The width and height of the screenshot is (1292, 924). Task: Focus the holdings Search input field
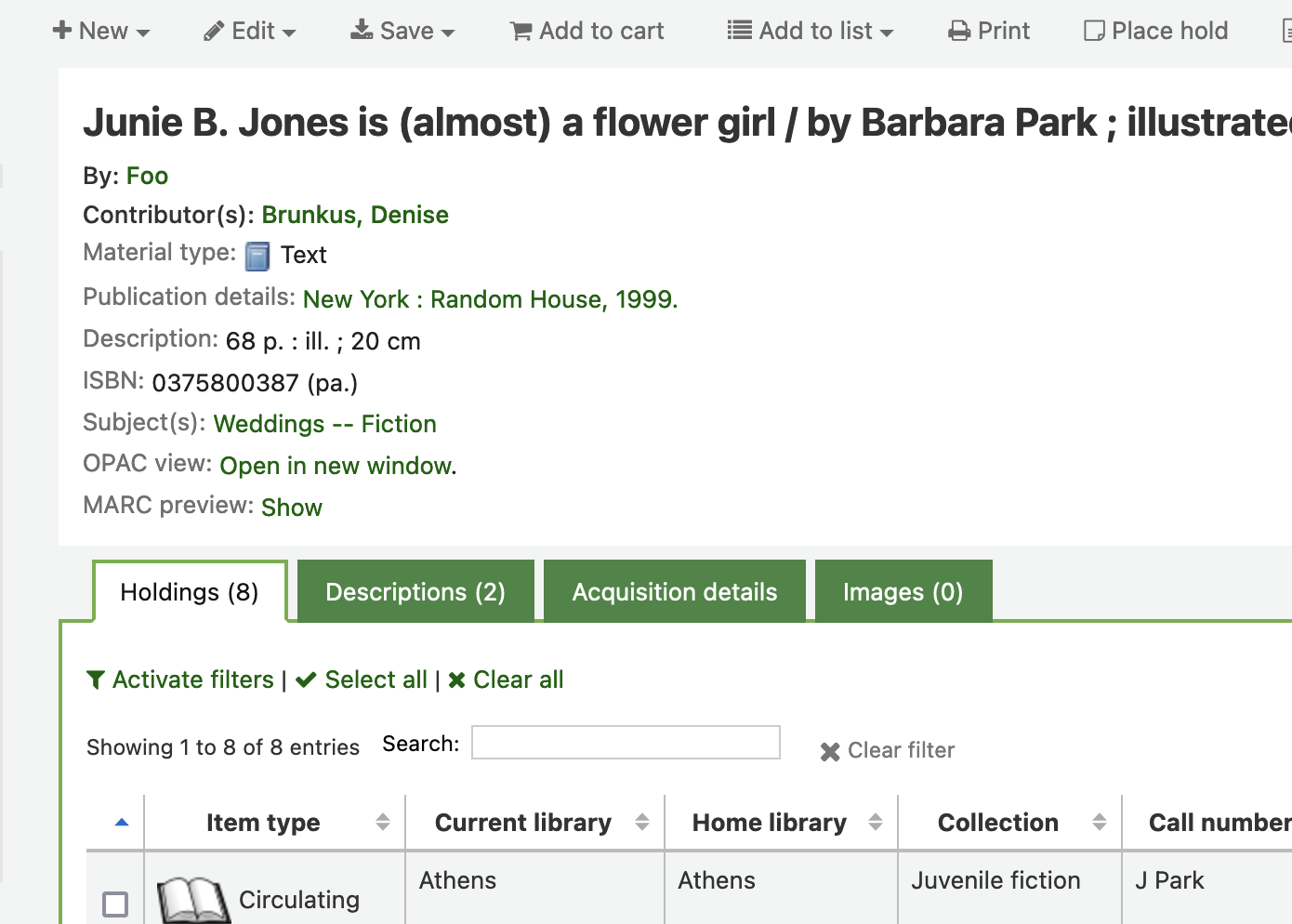click(x=626, y=743)
